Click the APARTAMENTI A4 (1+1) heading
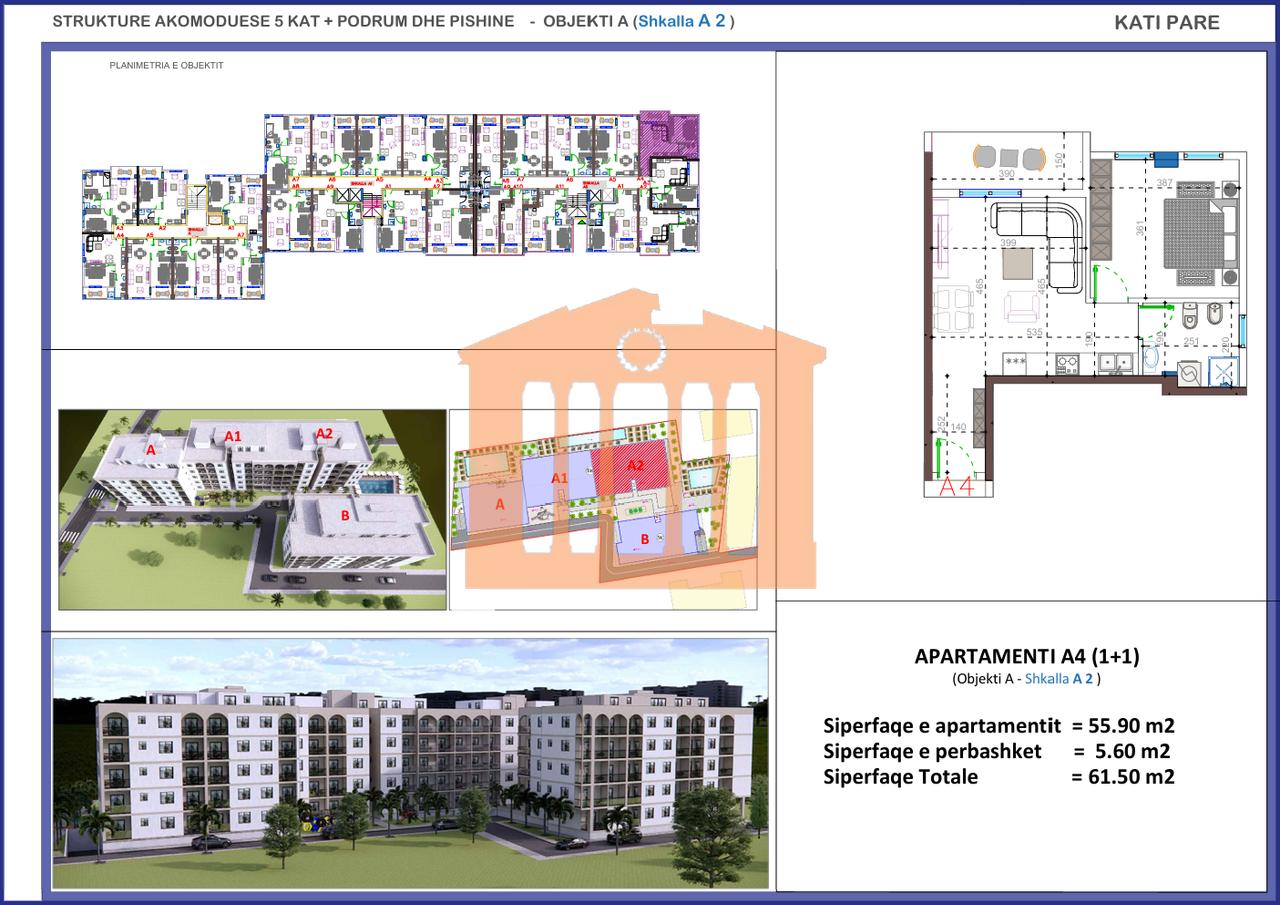The height and width of the screenshot is (905, 1280). tap(1027, 657)
